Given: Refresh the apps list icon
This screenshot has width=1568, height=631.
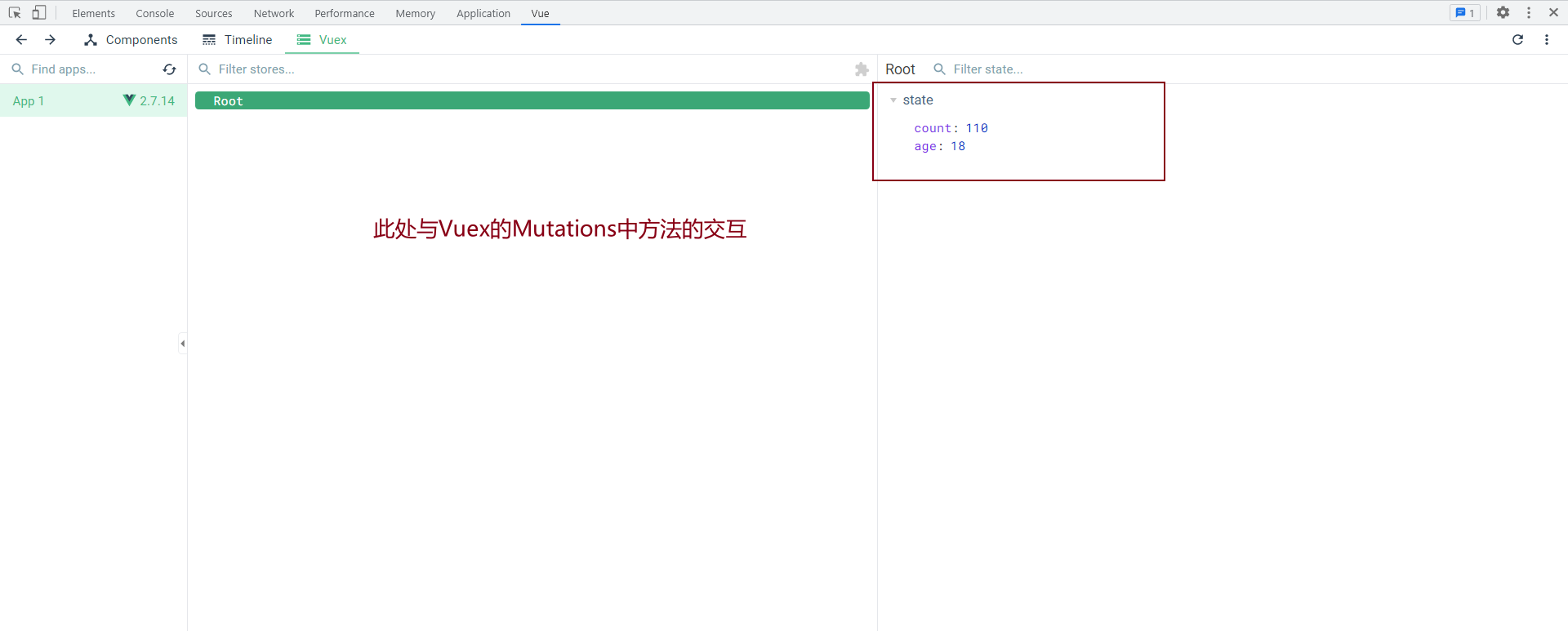Looking at the screenshot, I should (x=169, y=69).
